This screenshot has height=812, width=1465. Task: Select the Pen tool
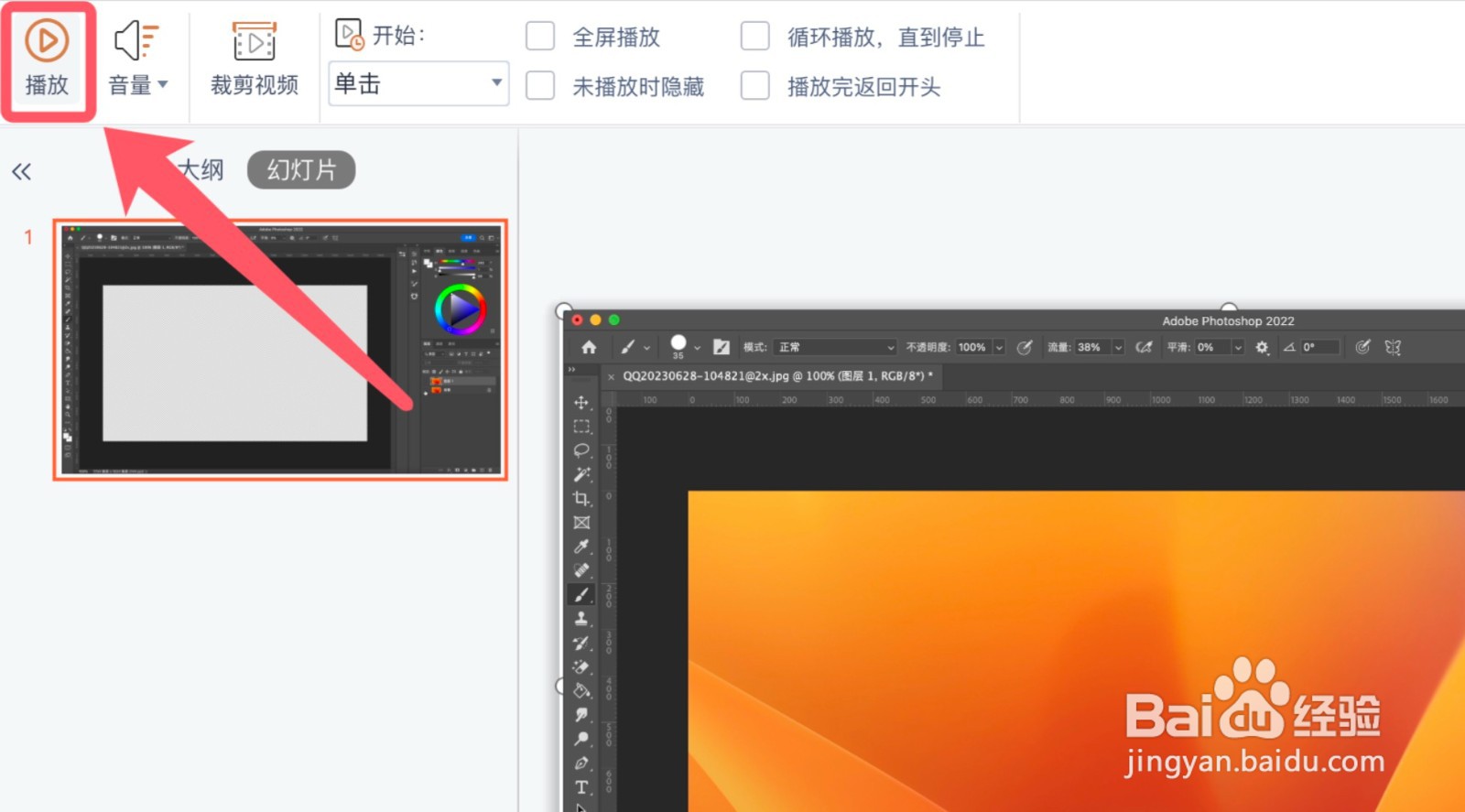[x=581, y=763]
